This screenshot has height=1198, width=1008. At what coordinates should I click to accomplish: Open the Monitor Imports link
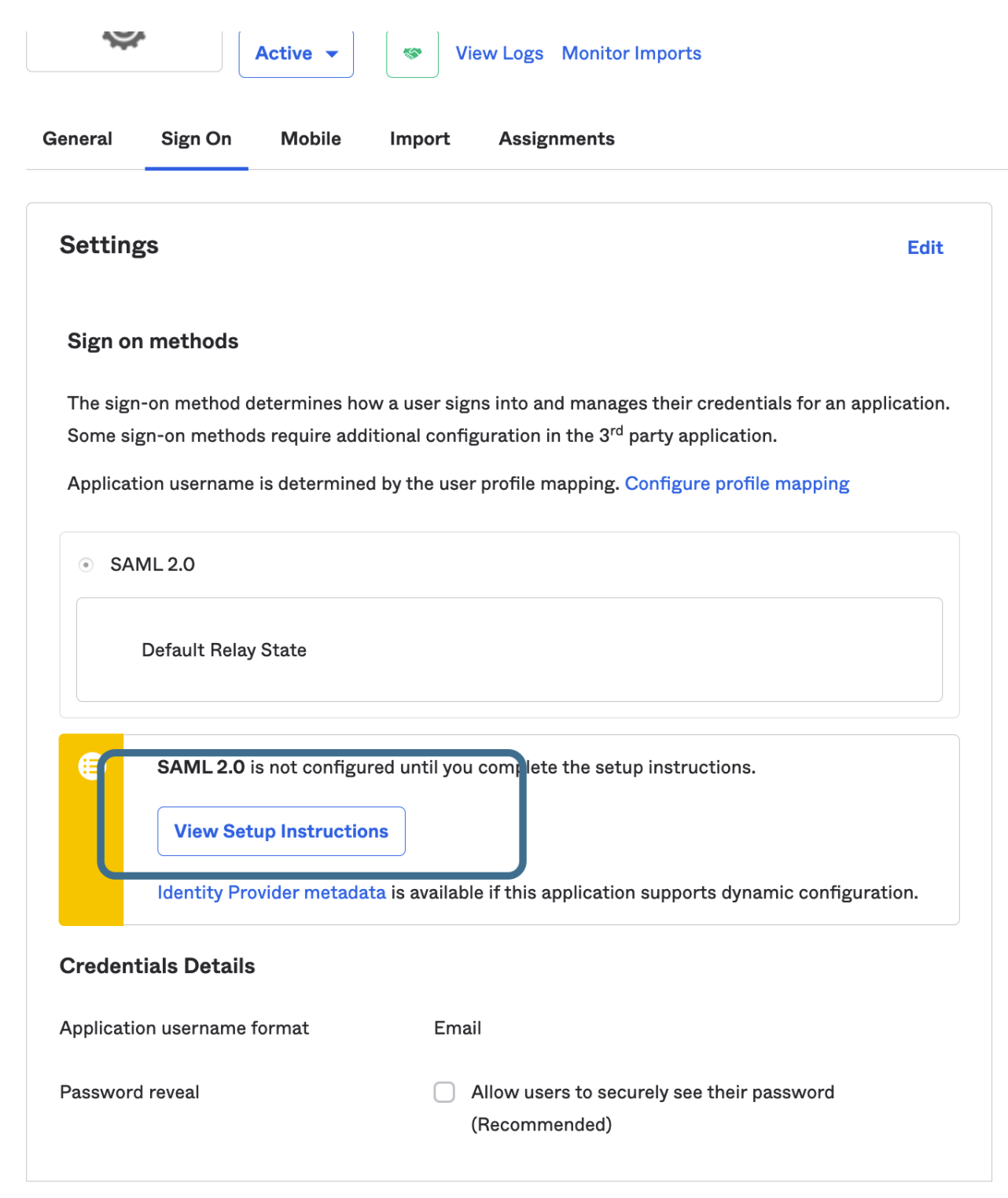point(631,53)
